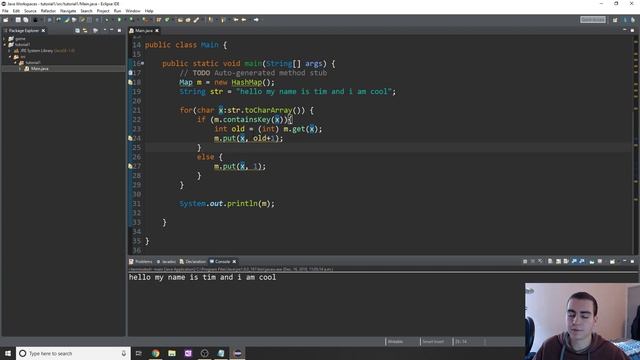Click Remove All Terminated Launches in Console

tap(540, 261)
